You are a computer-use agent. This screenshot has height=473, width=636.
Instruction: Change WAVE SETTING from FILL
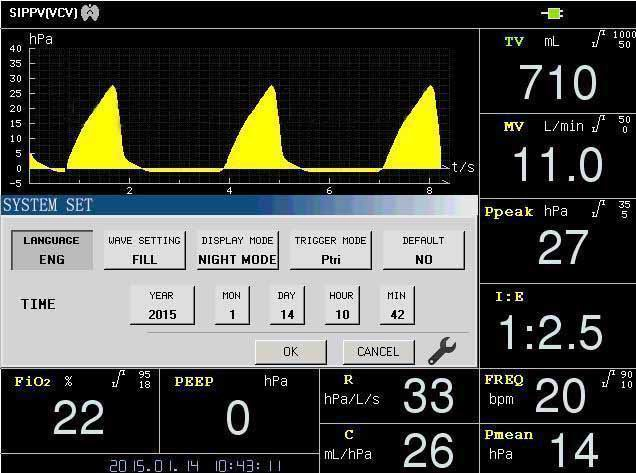pyautogui.click(x=145, y=250)
